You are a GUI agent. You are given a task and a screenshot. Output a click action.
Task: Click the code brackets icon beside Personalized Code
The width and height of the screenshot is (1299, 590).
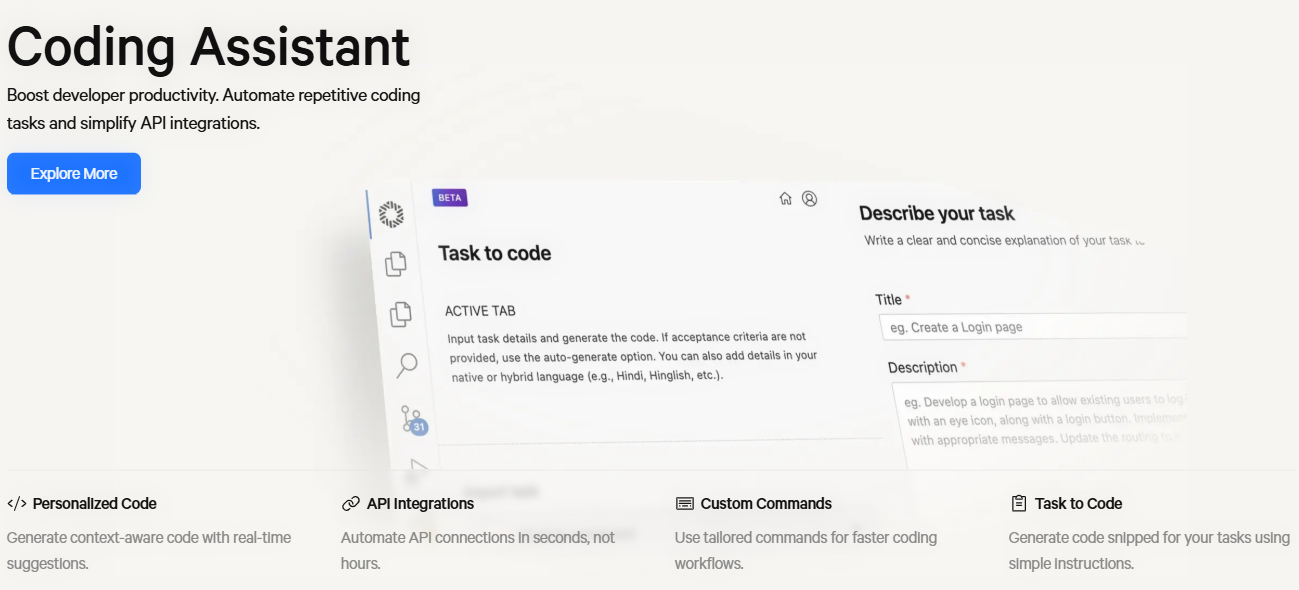17,504
